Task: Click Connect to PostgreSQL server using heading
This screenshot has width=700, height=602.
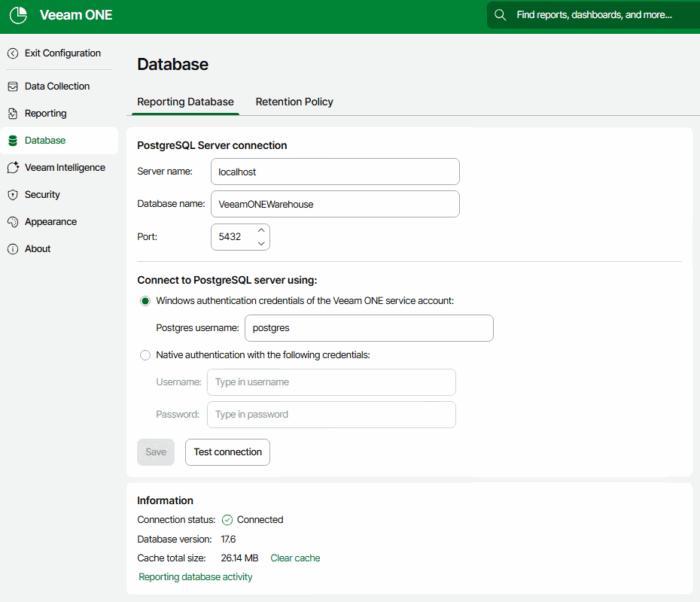Action: point(227,280)
